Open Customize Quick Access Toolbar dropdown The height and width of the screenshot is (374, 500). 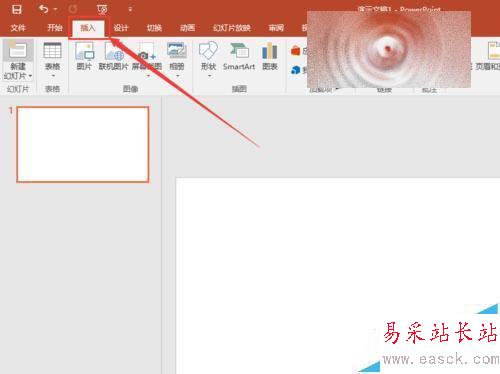tap(130, 9)
